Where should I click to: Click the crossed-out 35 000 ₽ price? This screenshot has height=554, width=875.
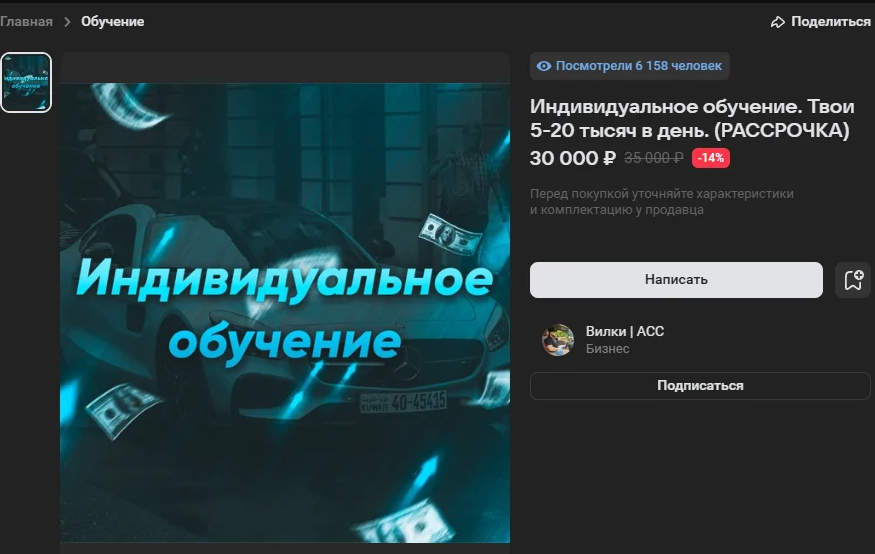coord(653,158)
